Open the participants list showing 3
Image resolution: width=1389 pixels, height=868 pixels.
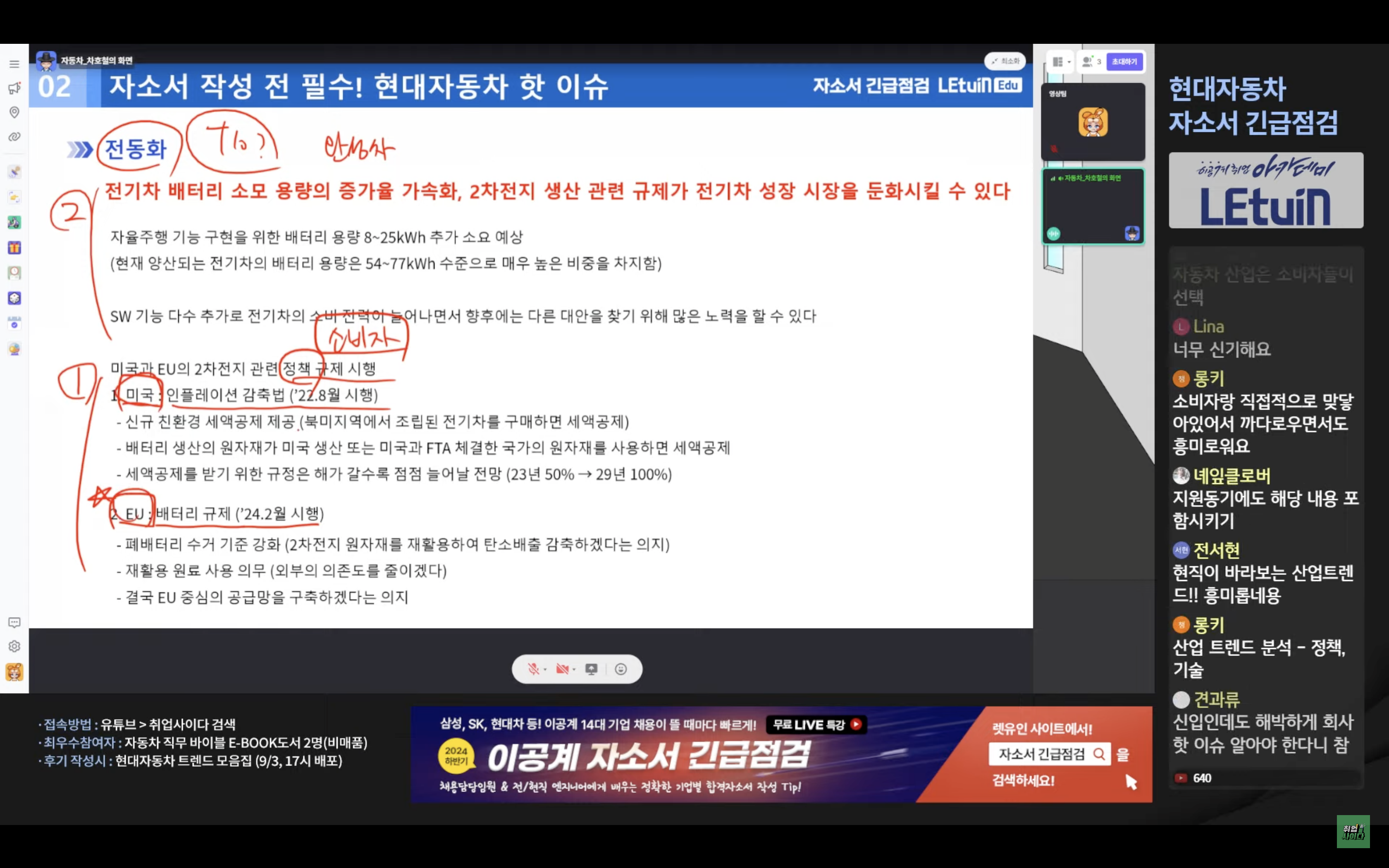pyautogui.click(x=1091, y=62)
